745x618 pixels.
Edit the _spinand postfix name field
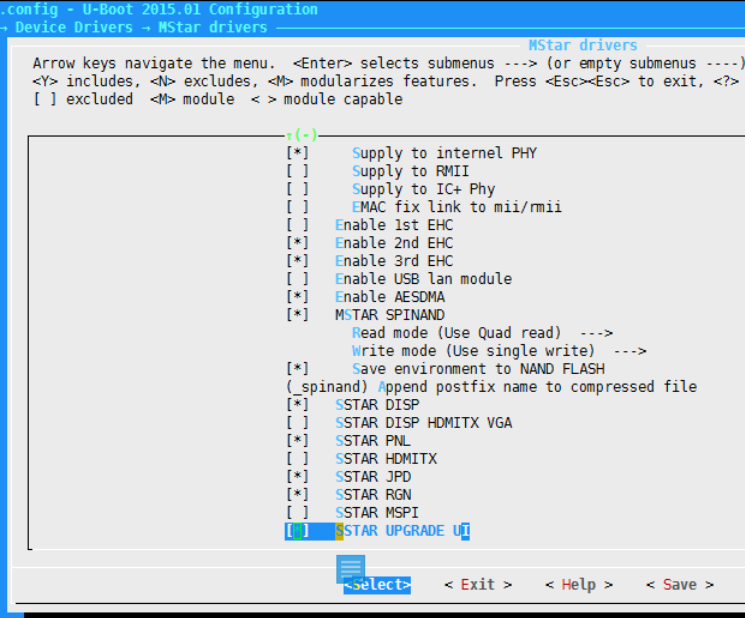pyautogui.click(x=490, y=387)
